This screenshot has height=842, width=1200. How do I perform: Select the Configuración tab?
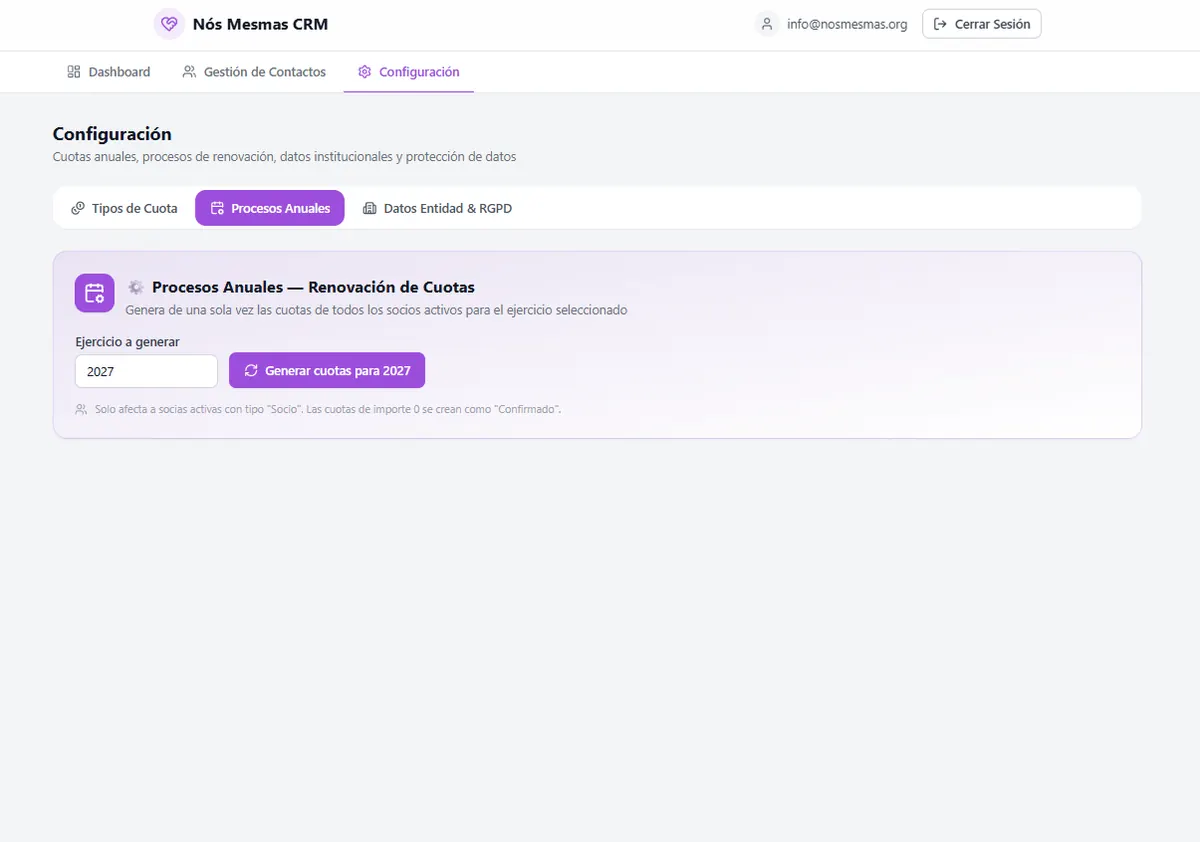coord(409,72)
